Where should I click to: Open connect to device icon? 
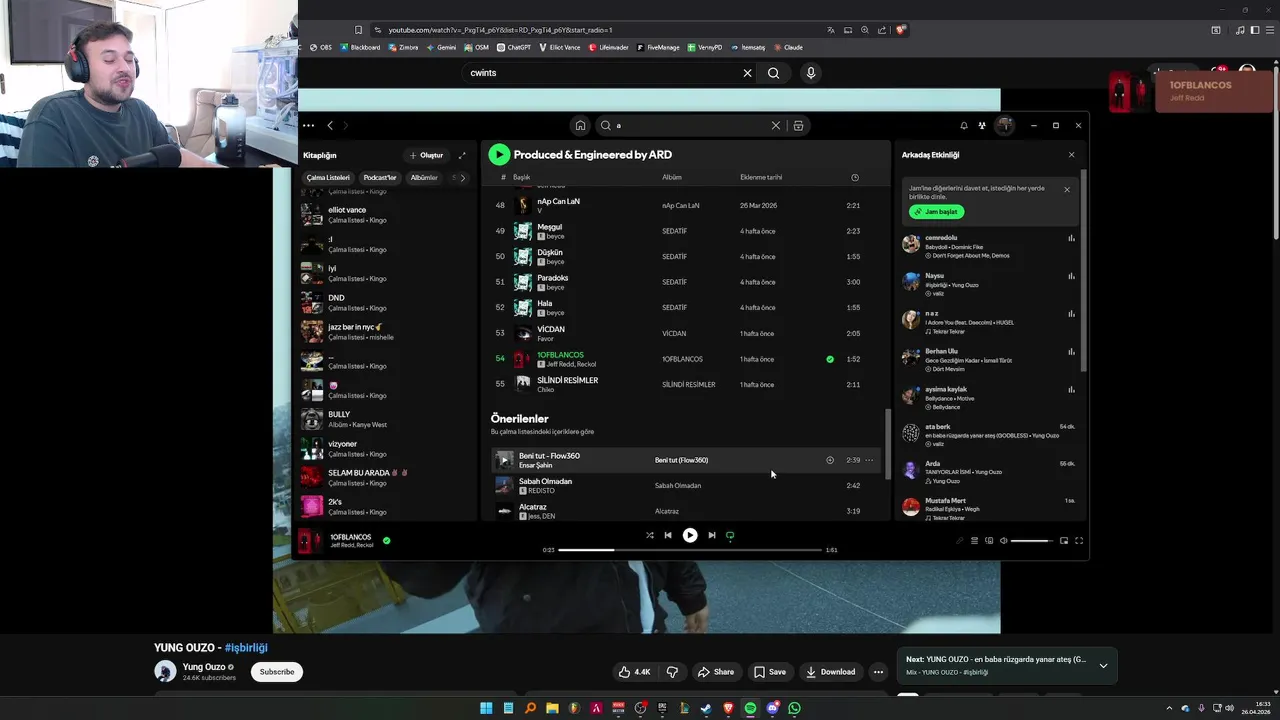coord(989,541)
